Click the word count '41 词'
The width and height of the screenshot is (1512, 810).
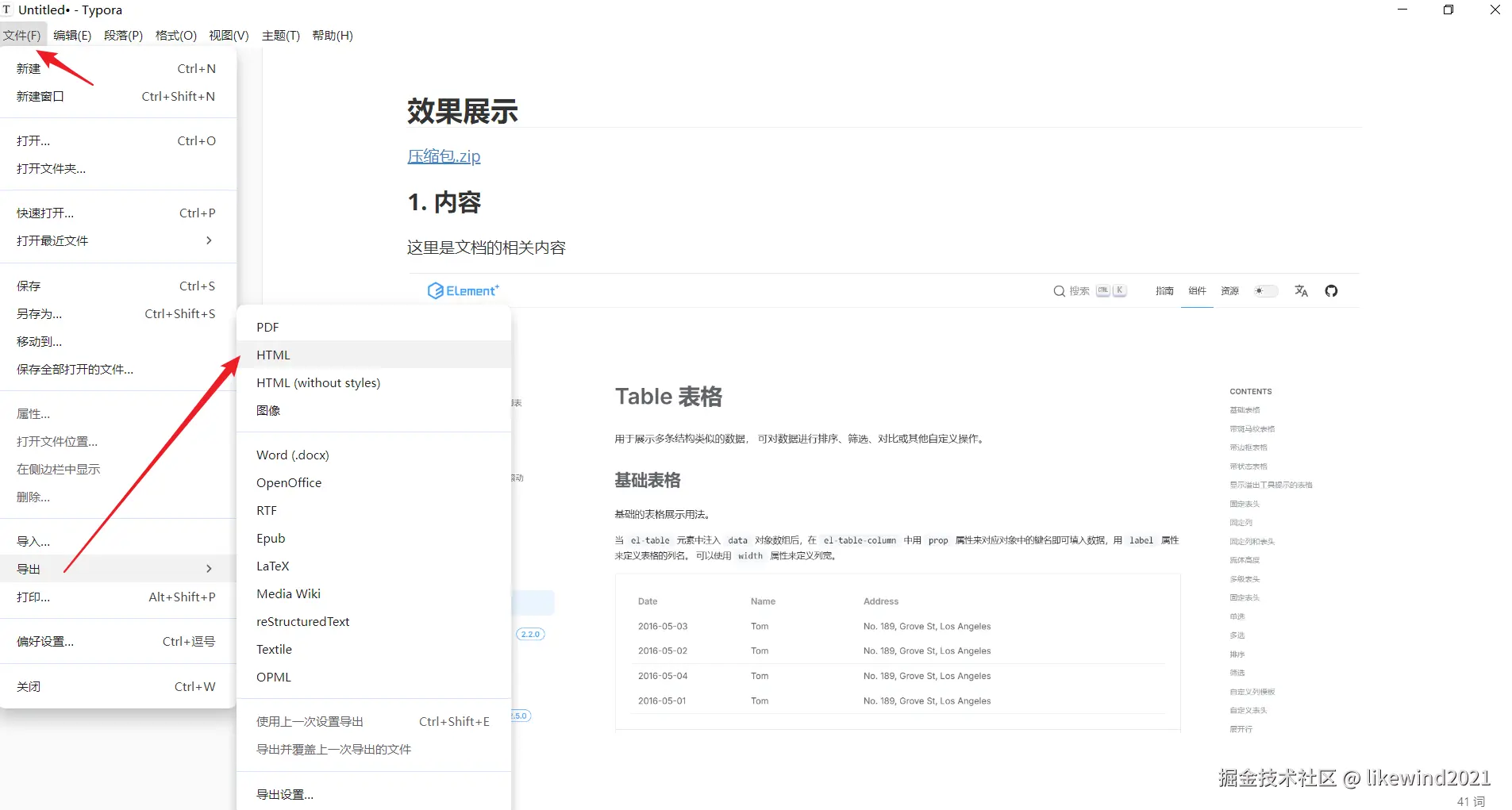pyautogui.click(x=1471, y=801)
